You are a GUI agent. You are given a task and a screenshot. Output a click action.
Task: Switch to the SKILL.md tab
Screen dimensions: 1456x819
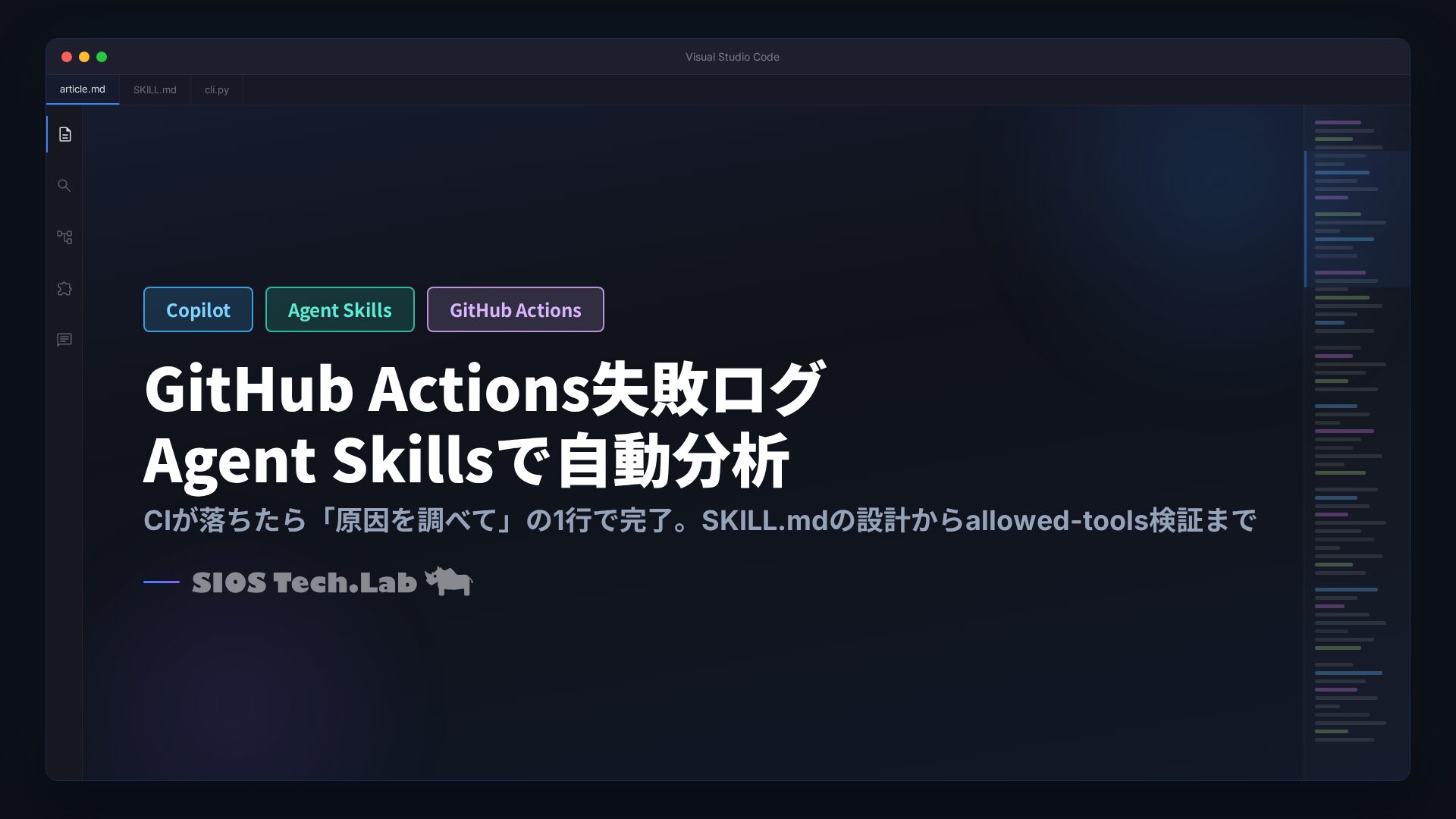155,89
